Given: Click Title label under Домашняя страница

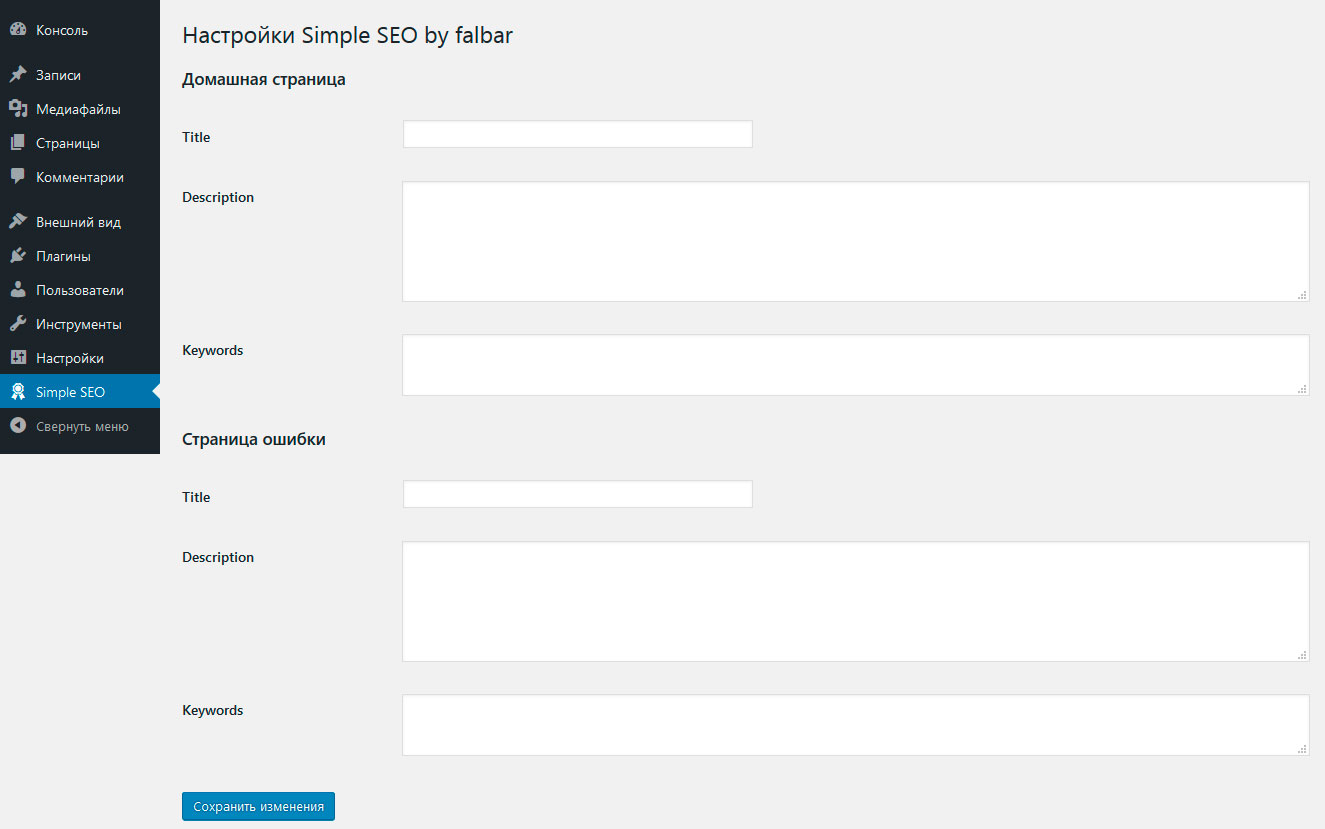Looking at the screenshot, I should tap(196, 137).
